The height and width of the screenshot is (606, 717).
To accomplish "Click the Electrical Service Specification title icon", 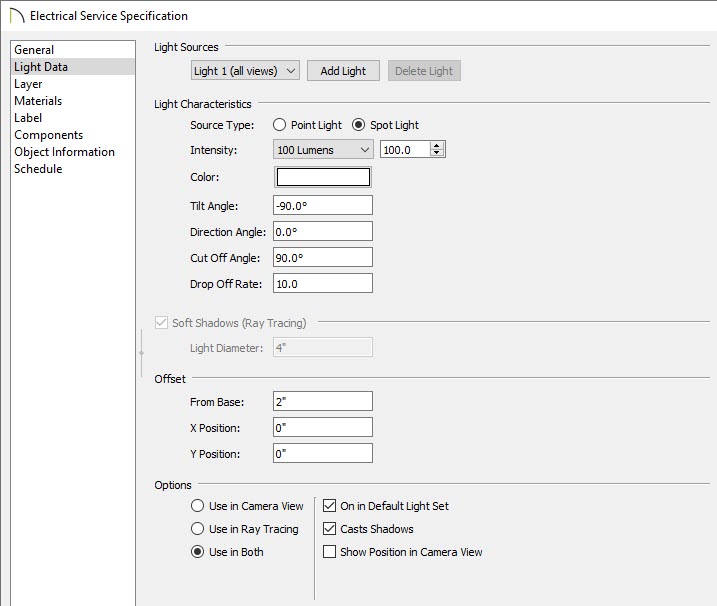I will coord(16,16).
